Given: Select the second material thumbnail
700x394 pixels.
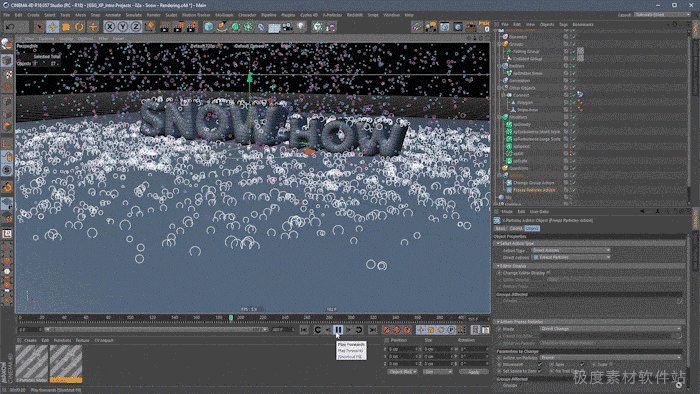Looking at the screenshot, I should [66, 363].
